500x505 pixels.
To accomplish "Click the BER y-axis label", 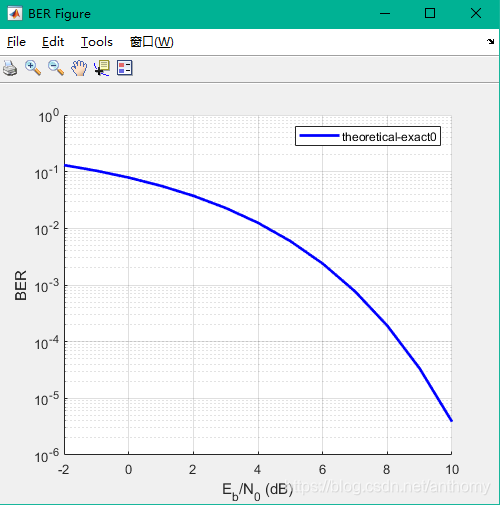I will tap(21, 285).
